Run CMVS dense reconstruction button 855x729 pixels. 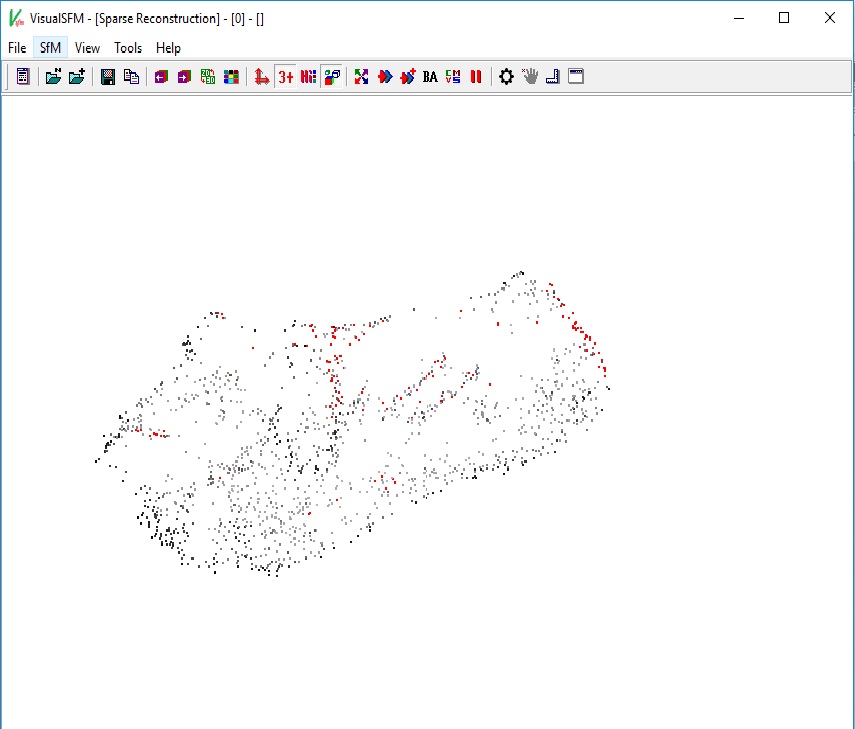tap(453, 76)
